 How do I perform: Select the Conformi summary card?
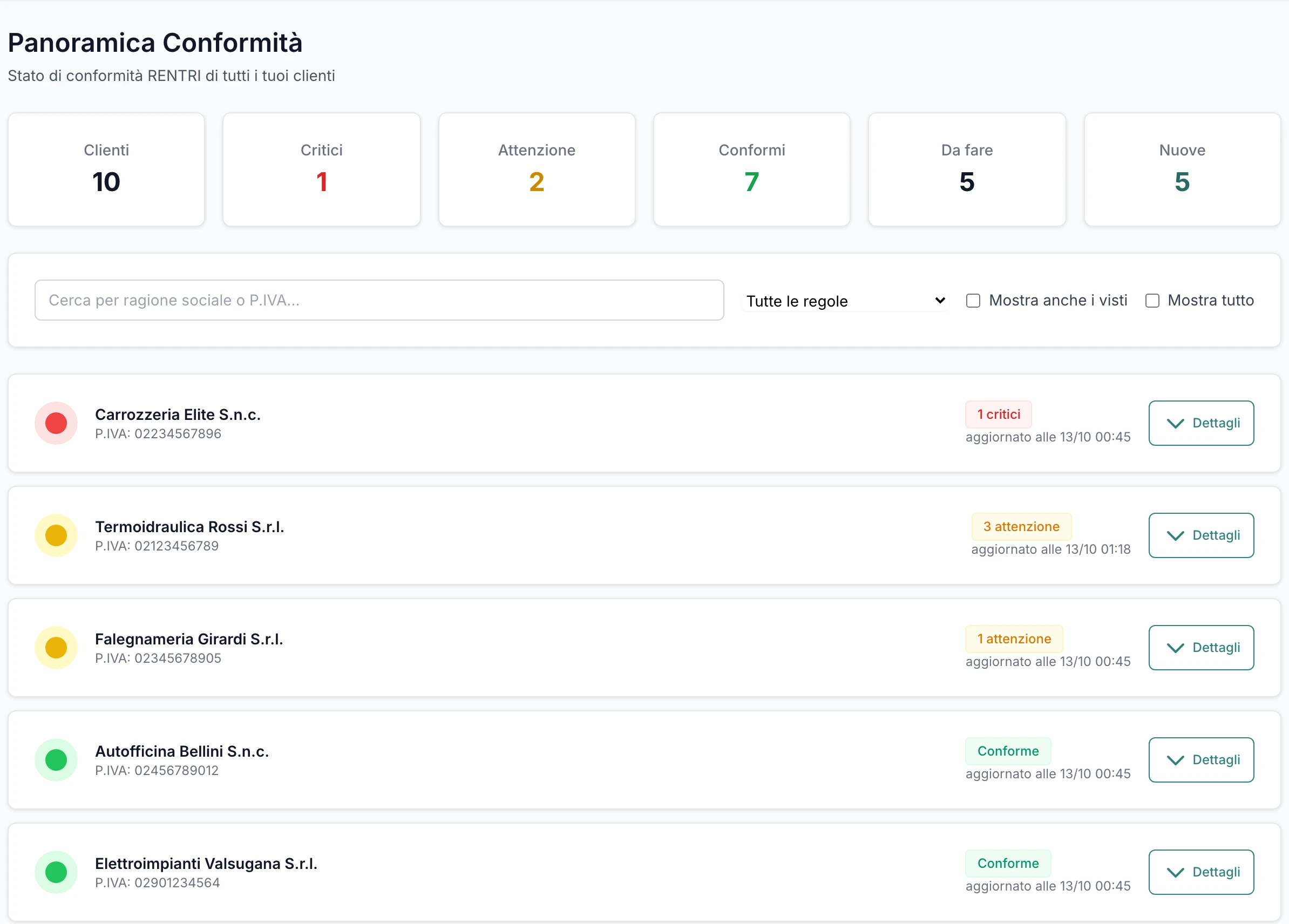click(751, 169)
